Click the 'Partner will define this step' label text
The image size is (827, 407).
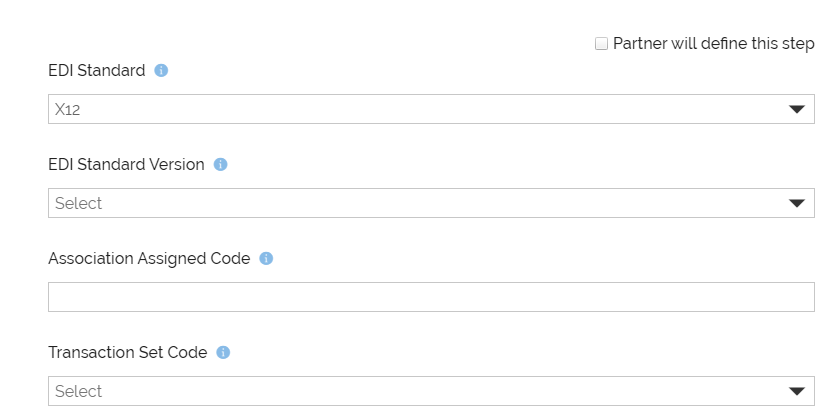[x=713, y=44]
